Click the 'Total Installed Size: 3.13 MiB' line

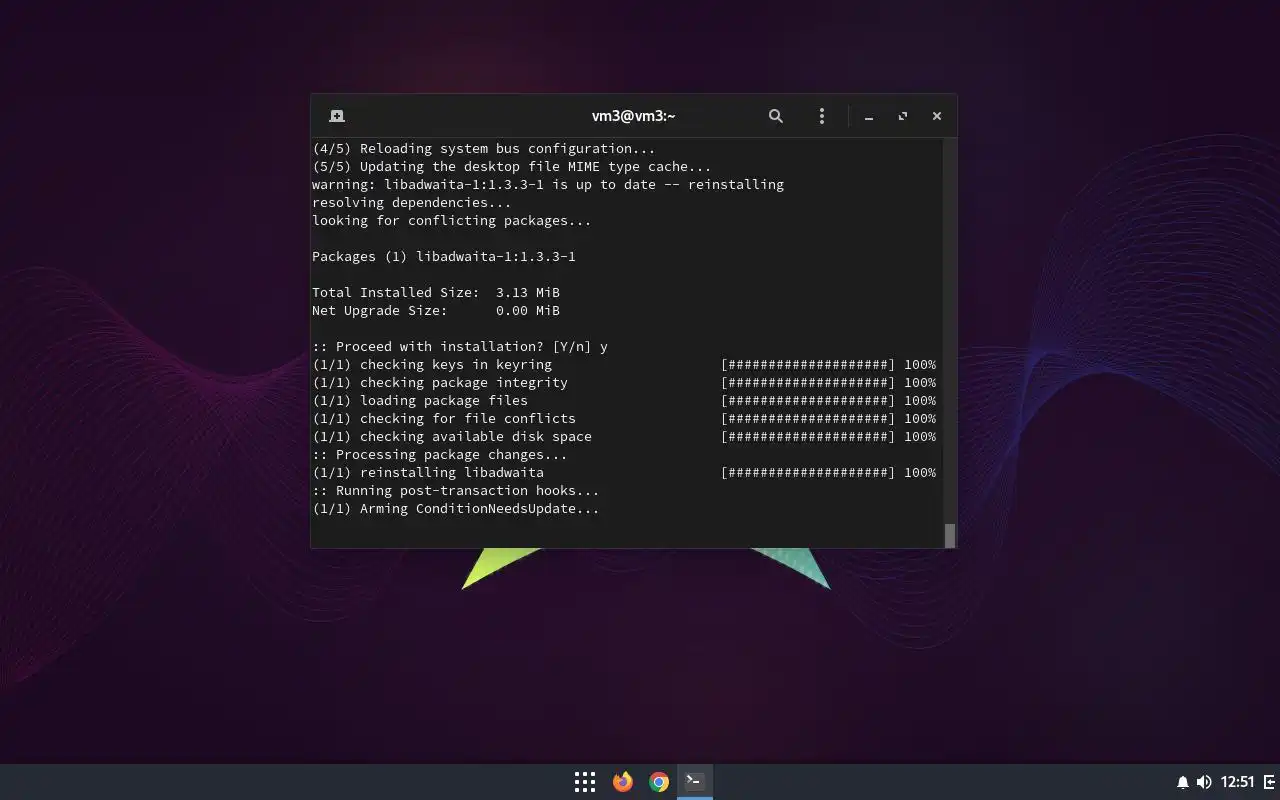coord(436,292)
